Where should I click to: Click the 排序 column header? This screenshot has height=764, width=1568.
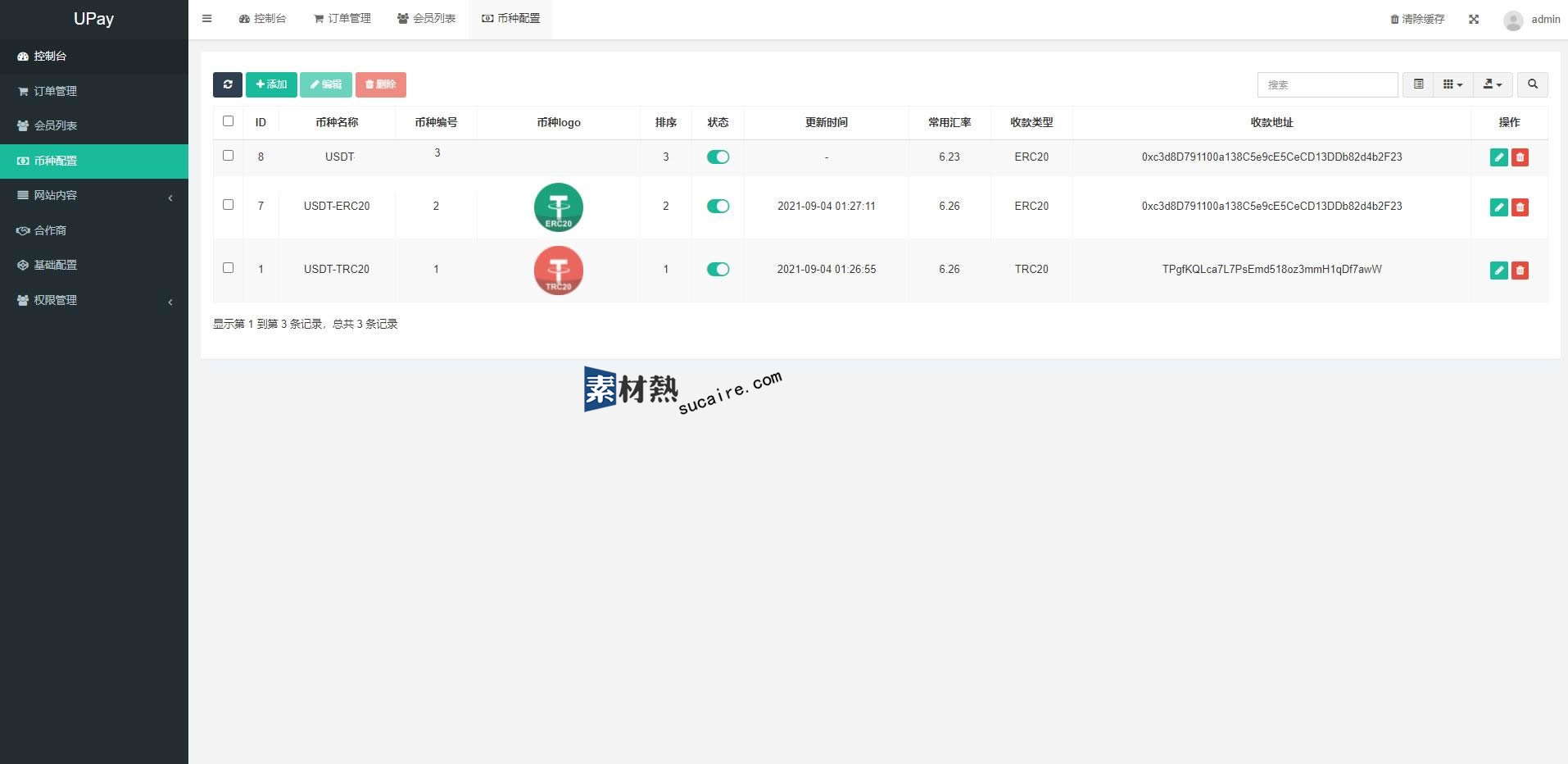[x=666, y=122]
